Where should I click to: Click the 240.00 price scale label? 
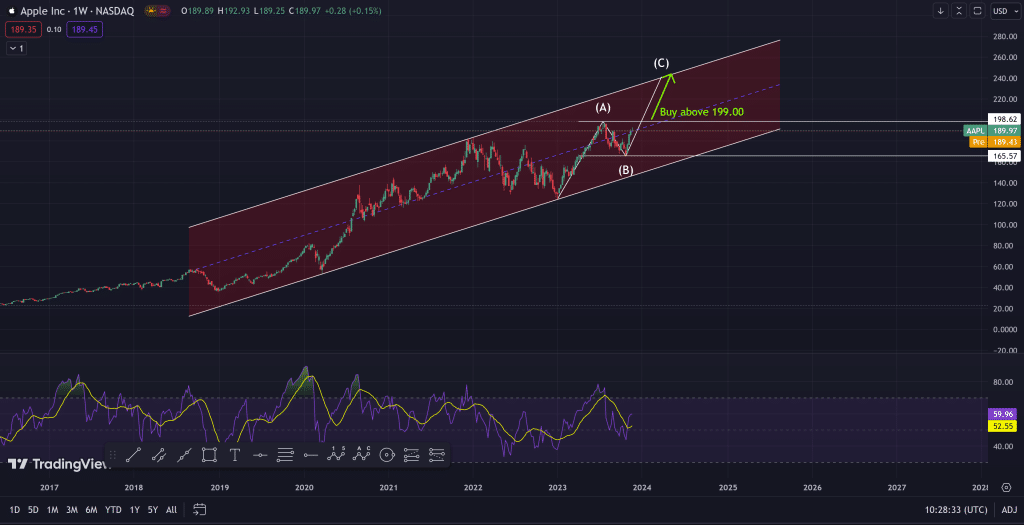pos(1004,78)
